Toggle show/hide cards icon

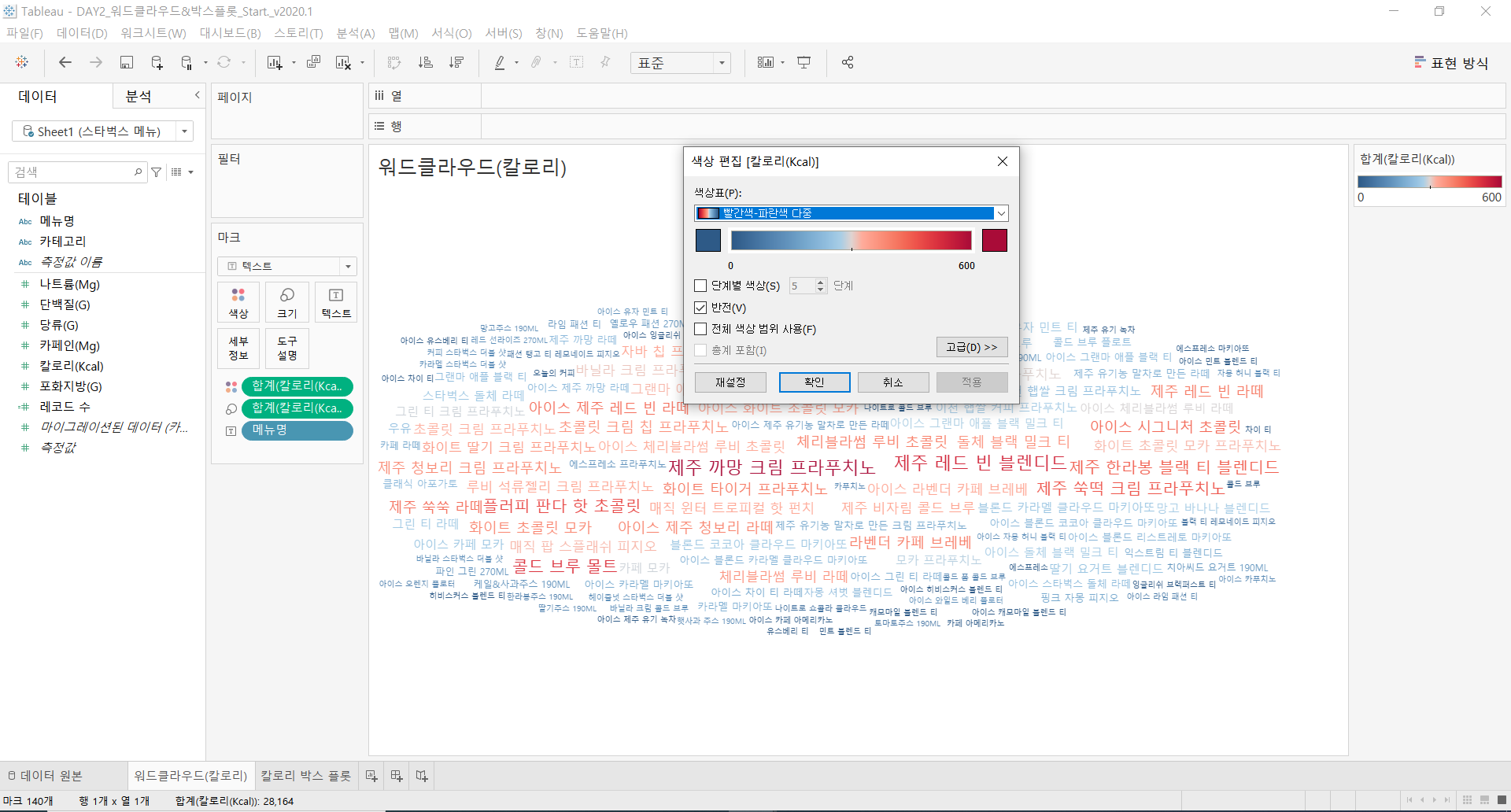click(765, 62)
